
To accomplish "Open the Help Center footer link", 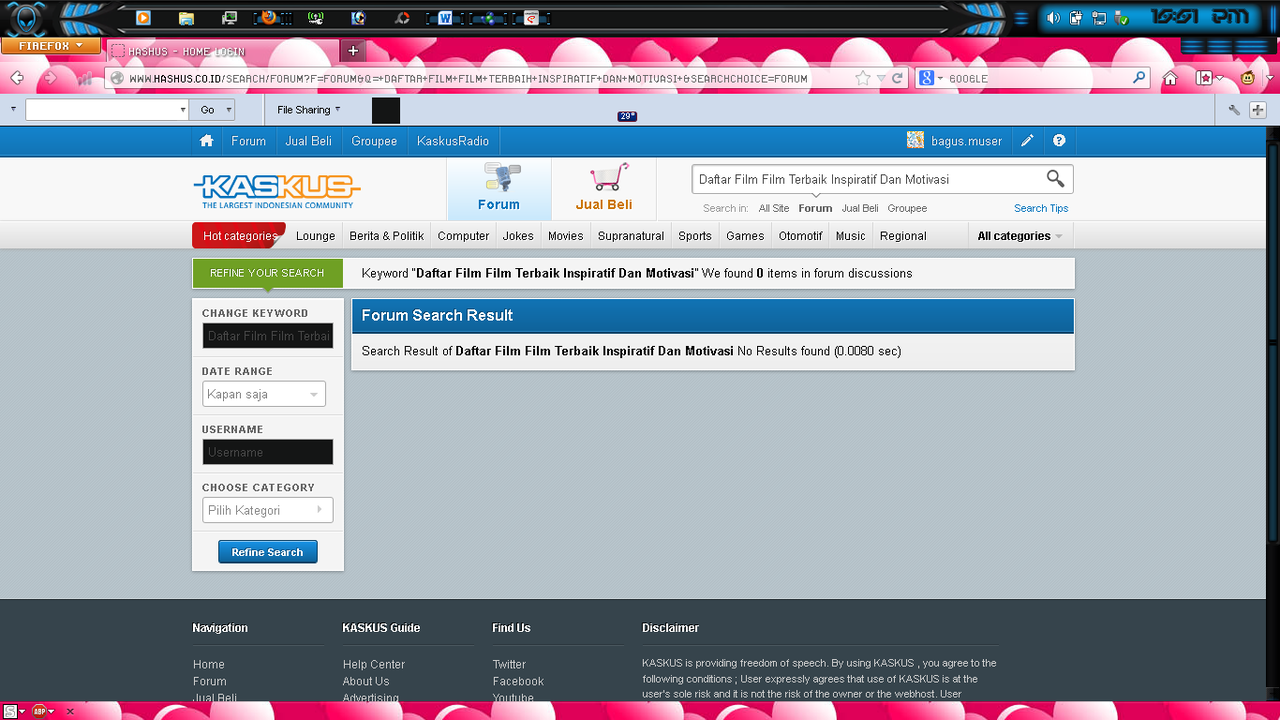I will (x=374, y=664).
